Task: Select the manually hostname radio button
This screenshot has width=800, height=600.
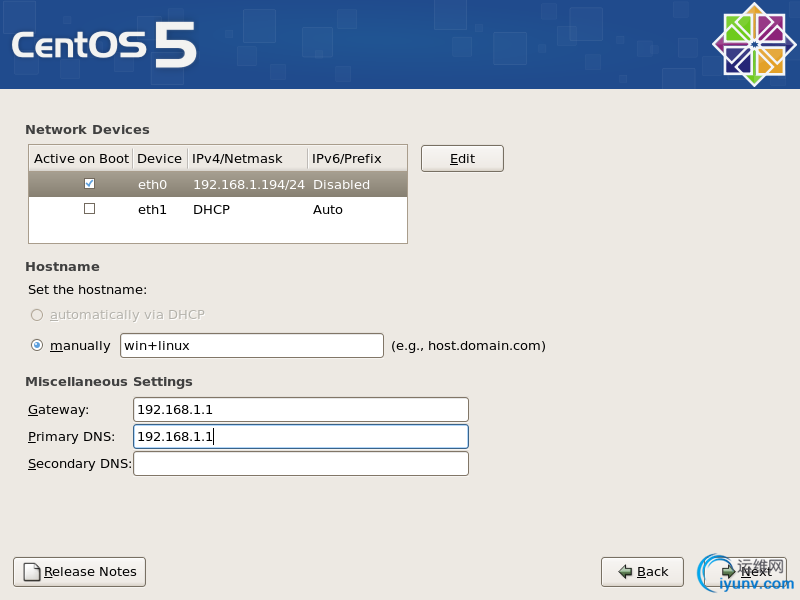Action: click(x=37, y=345)
